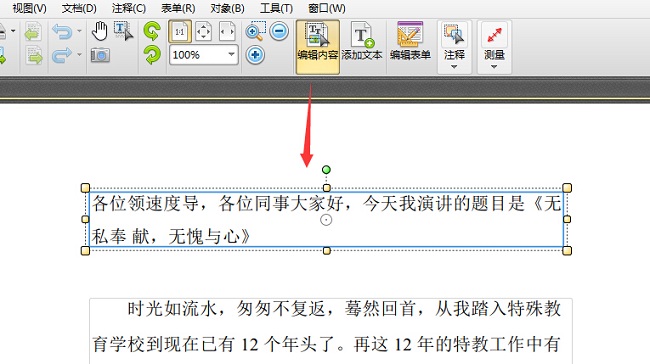Select the Hand tool
Image resolution: width=650 pixels, height=364 pixels.
click(x=99, y=31)
